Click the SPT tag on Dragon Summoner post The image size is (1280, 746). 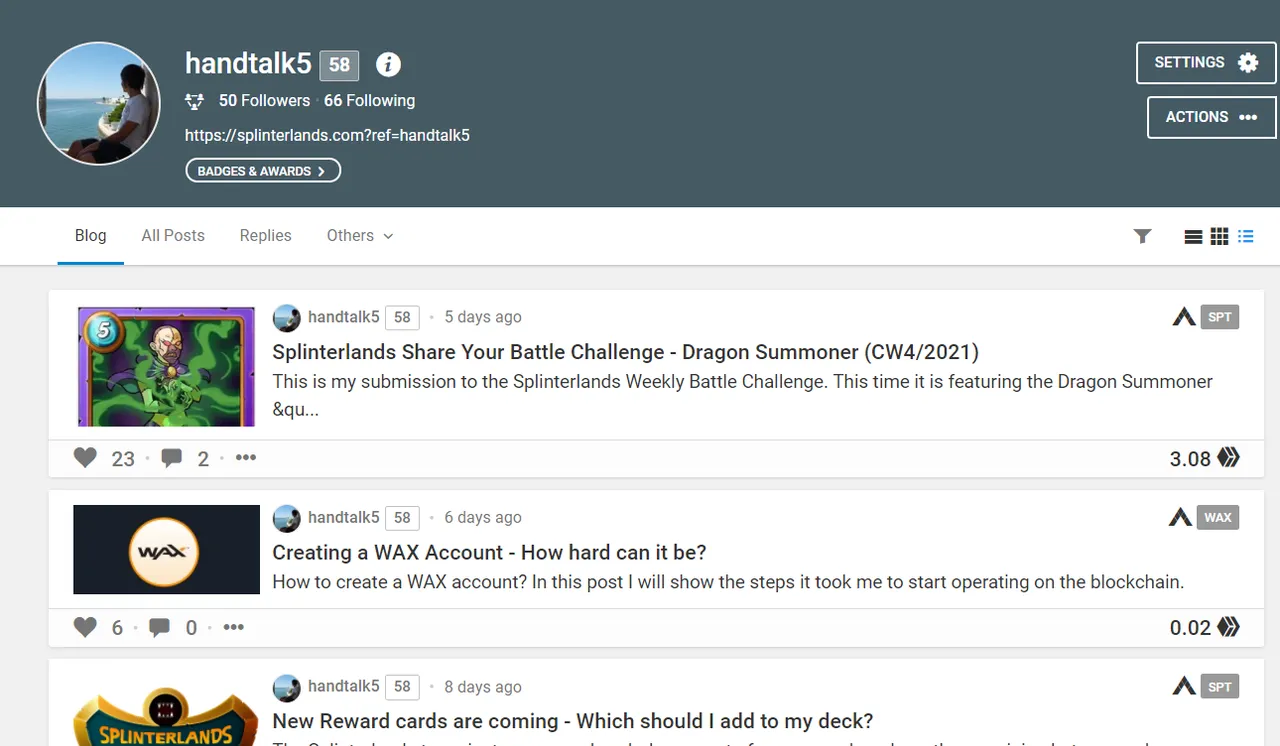[x=1220, y=317]
